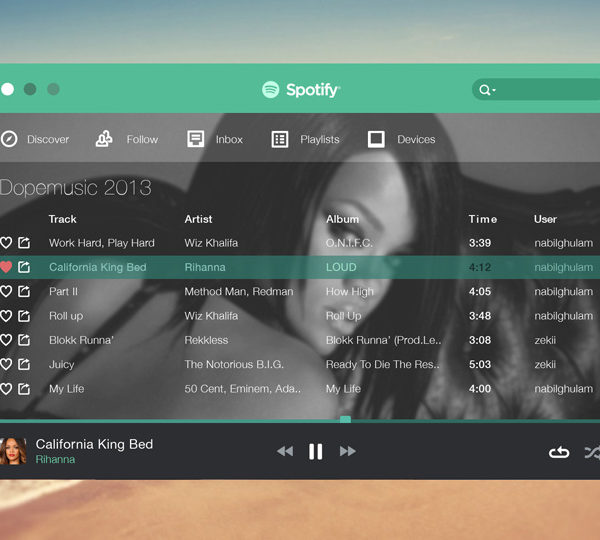Open the search dropdown arrow
The height and width of the screenshot is (540, 600).
[494, 90]
